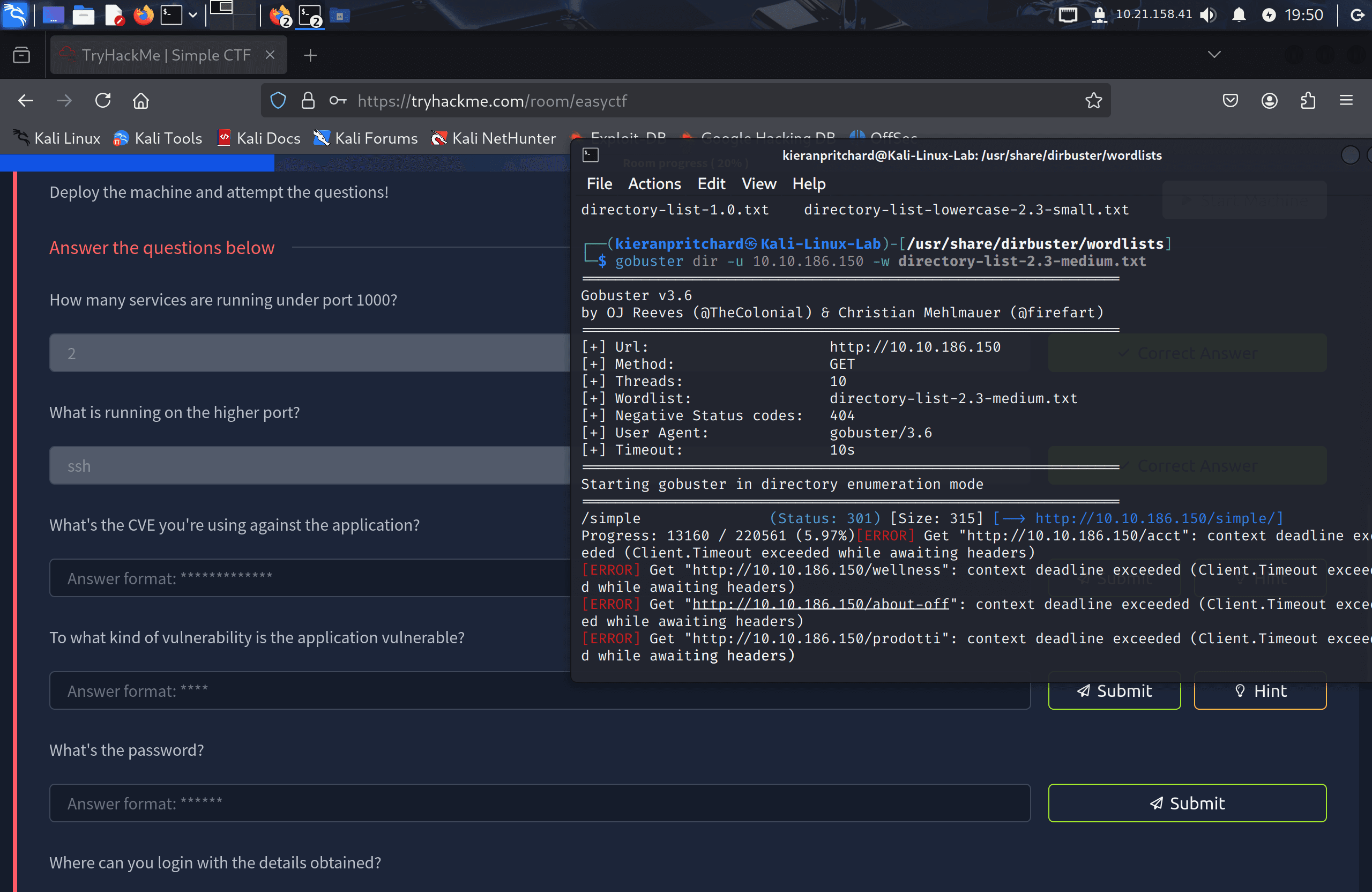
Task: Click the CVE answer input field
Action: 310,578
